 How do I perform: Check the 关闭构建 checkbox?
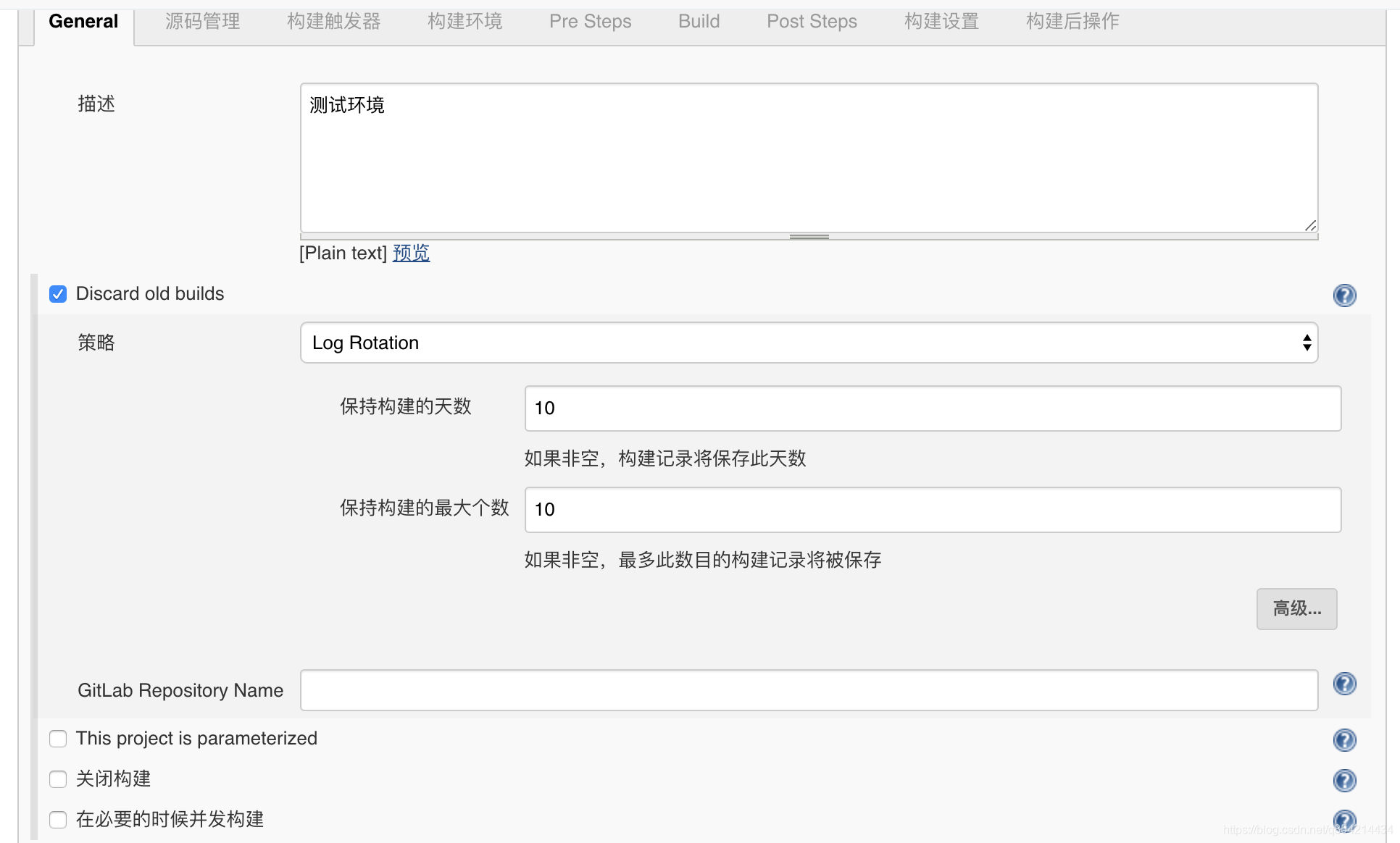pyautogui.click(x=58, y=779)
